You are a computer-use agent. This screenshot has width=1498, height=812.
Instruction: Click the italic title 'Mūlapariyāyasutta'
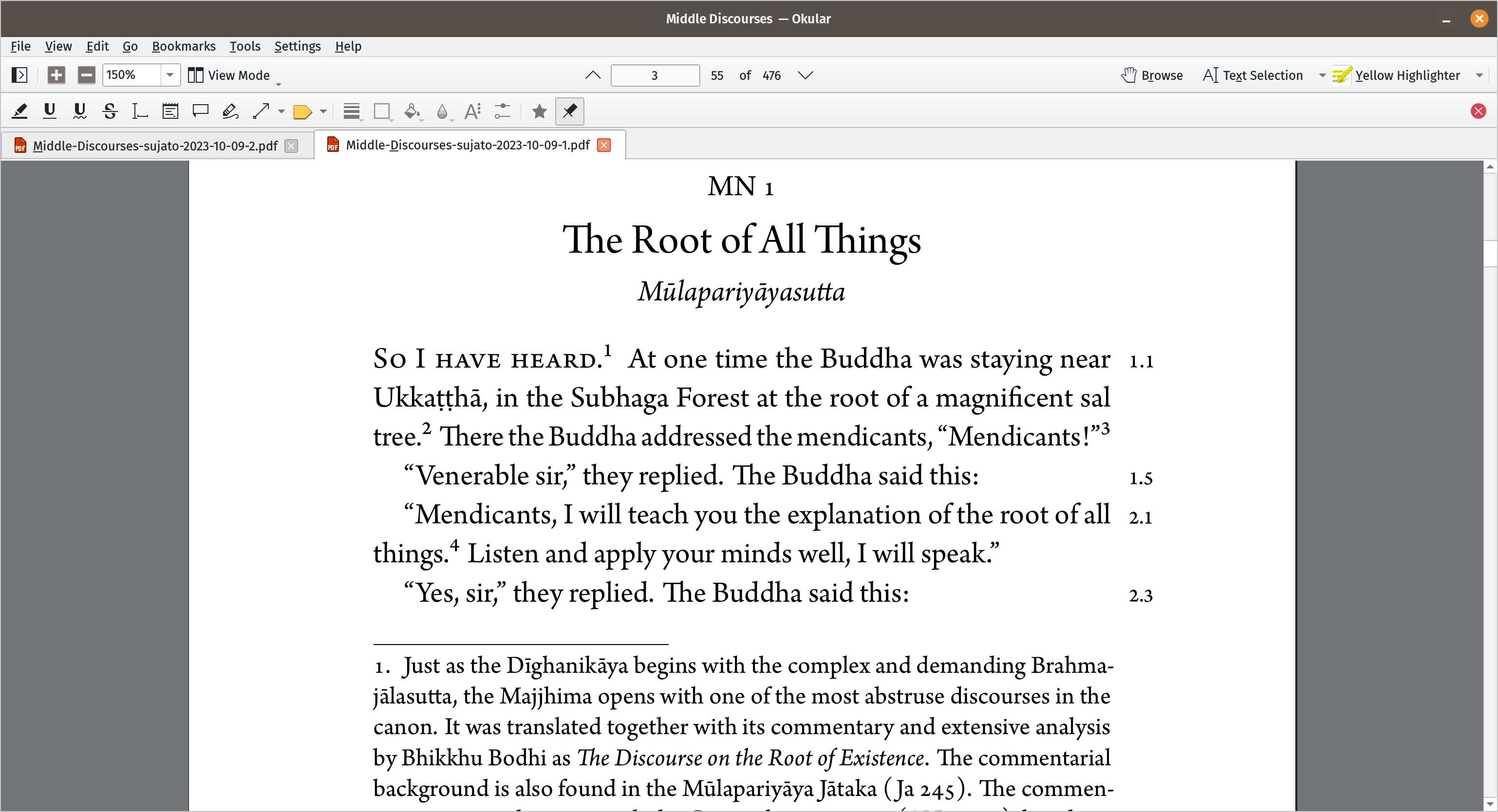[741, 292]
